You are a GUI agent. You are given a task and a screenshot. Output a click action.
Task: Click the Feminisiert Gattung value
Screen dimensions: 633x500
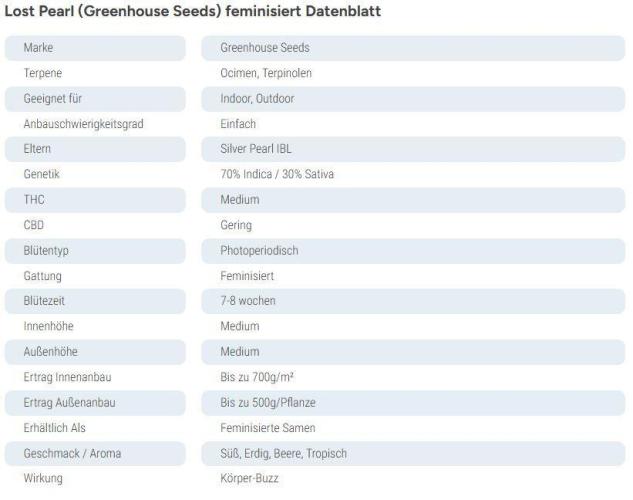[246, 276]
